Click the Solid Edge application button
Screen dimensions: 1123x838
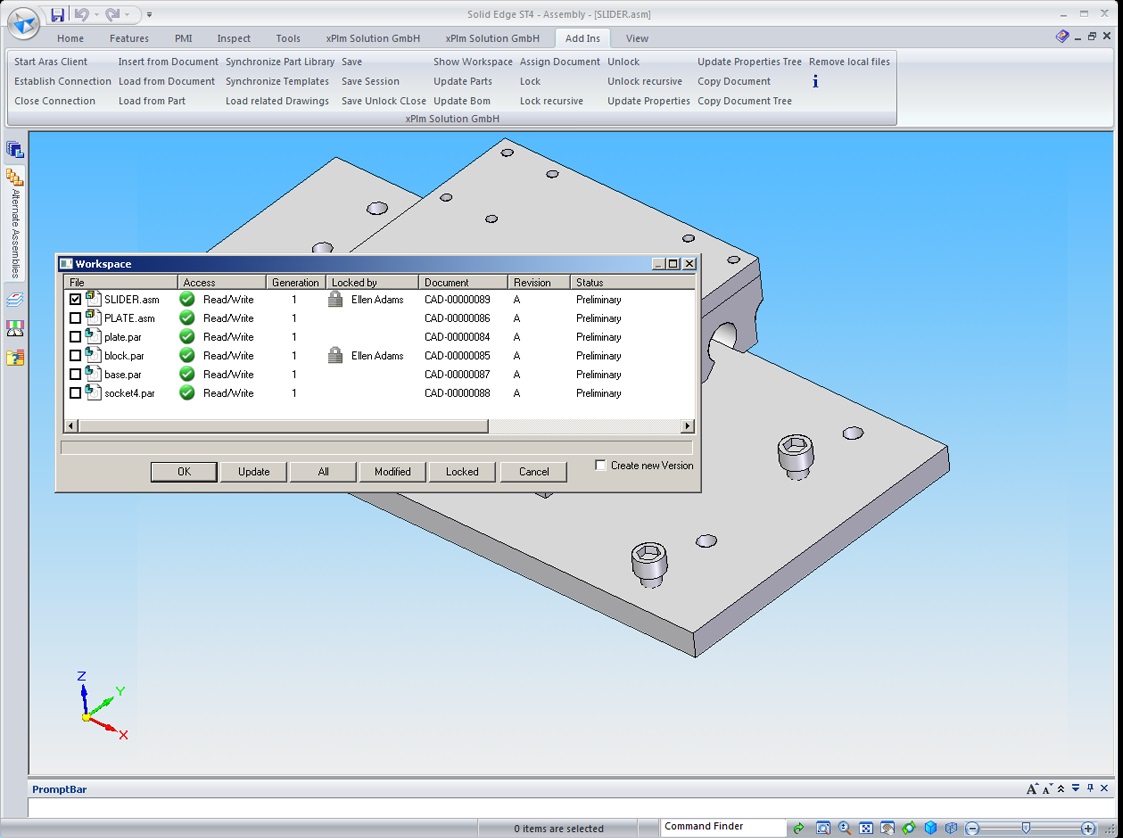coord(24,22)
